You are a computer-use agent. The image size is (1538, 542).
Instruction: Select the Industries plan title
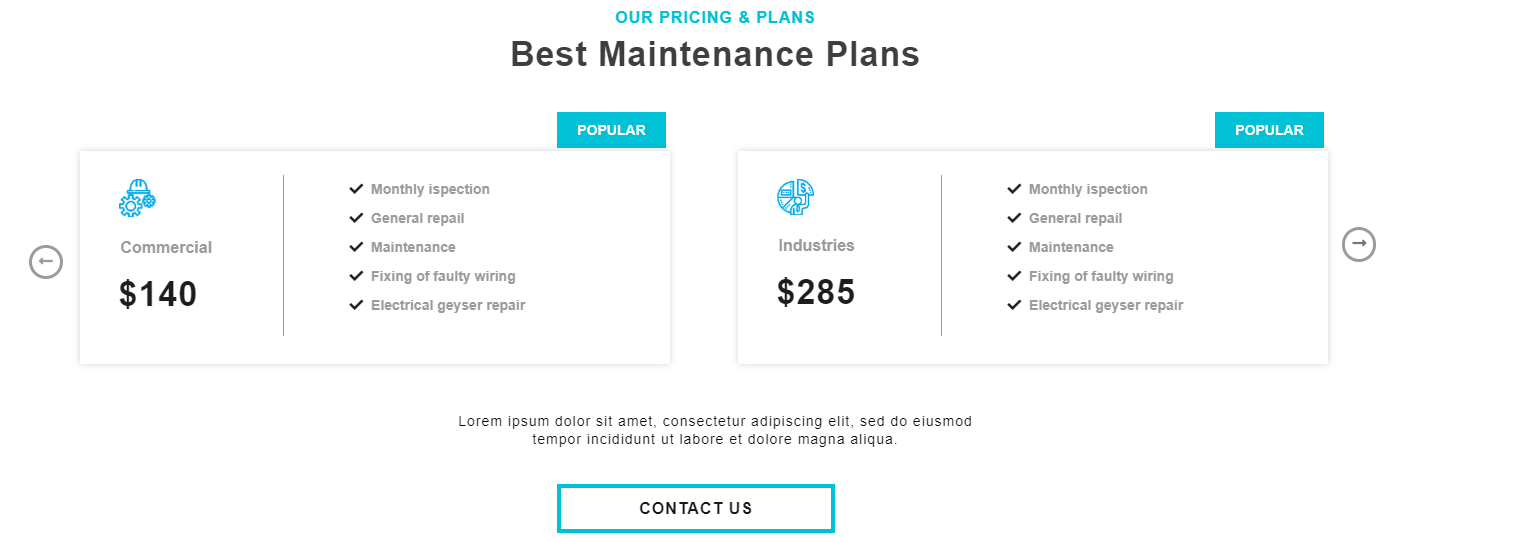[816, 245]
